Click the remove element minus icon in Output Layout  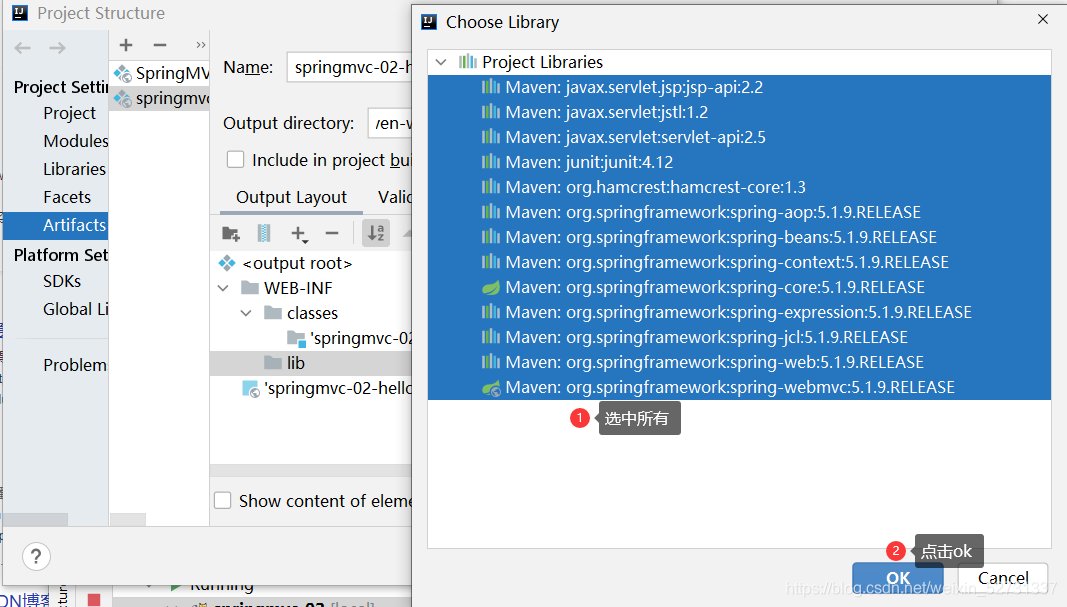[332, 233]
